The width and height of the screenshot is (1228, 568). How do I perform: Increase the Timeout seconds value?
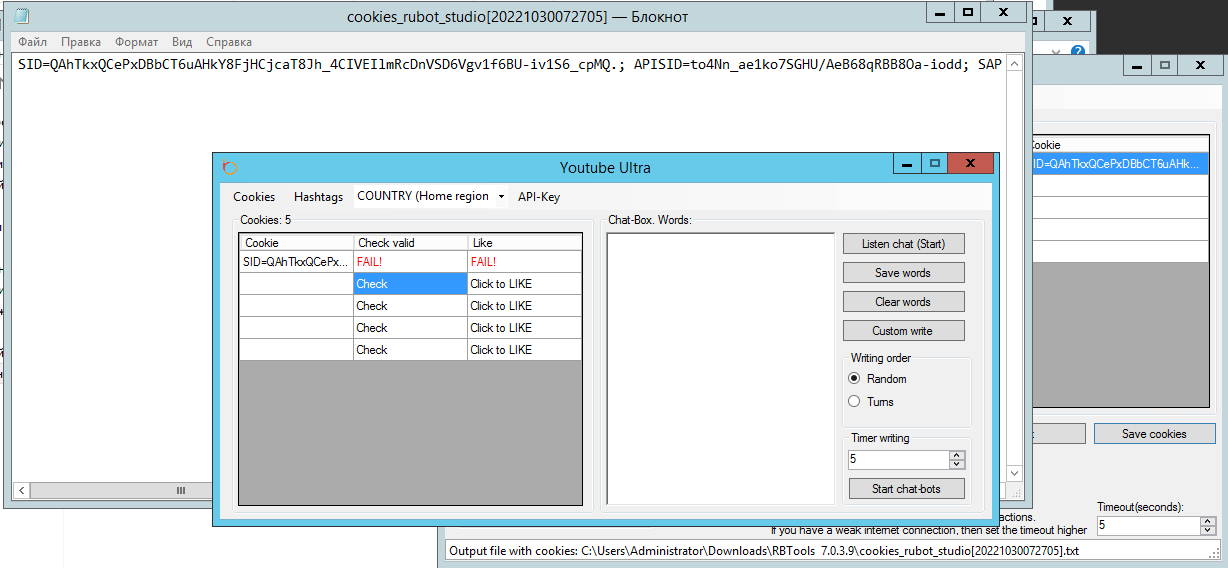coord(1208,520)
